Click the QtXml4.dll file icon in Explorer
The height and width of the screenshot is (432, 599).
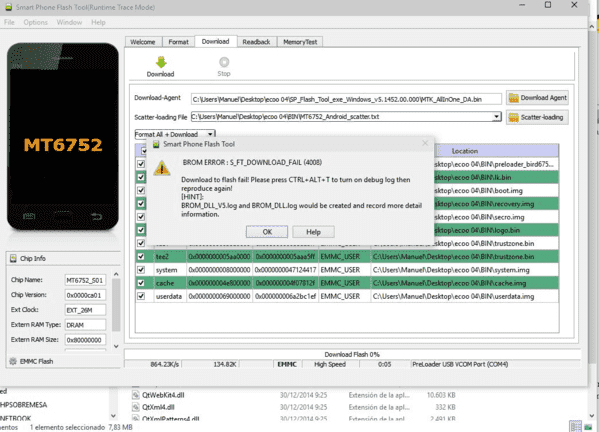tap(136, 407)
